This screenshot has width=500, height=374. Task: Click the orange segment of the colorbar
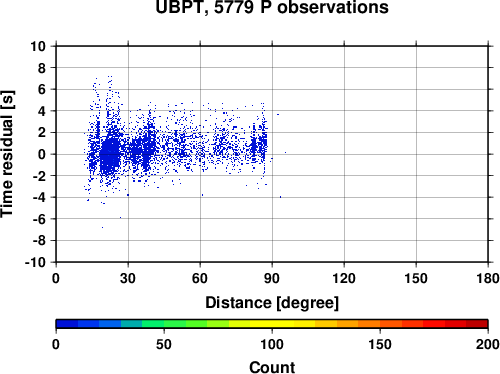pyautogui.click(x=369, y=324)
